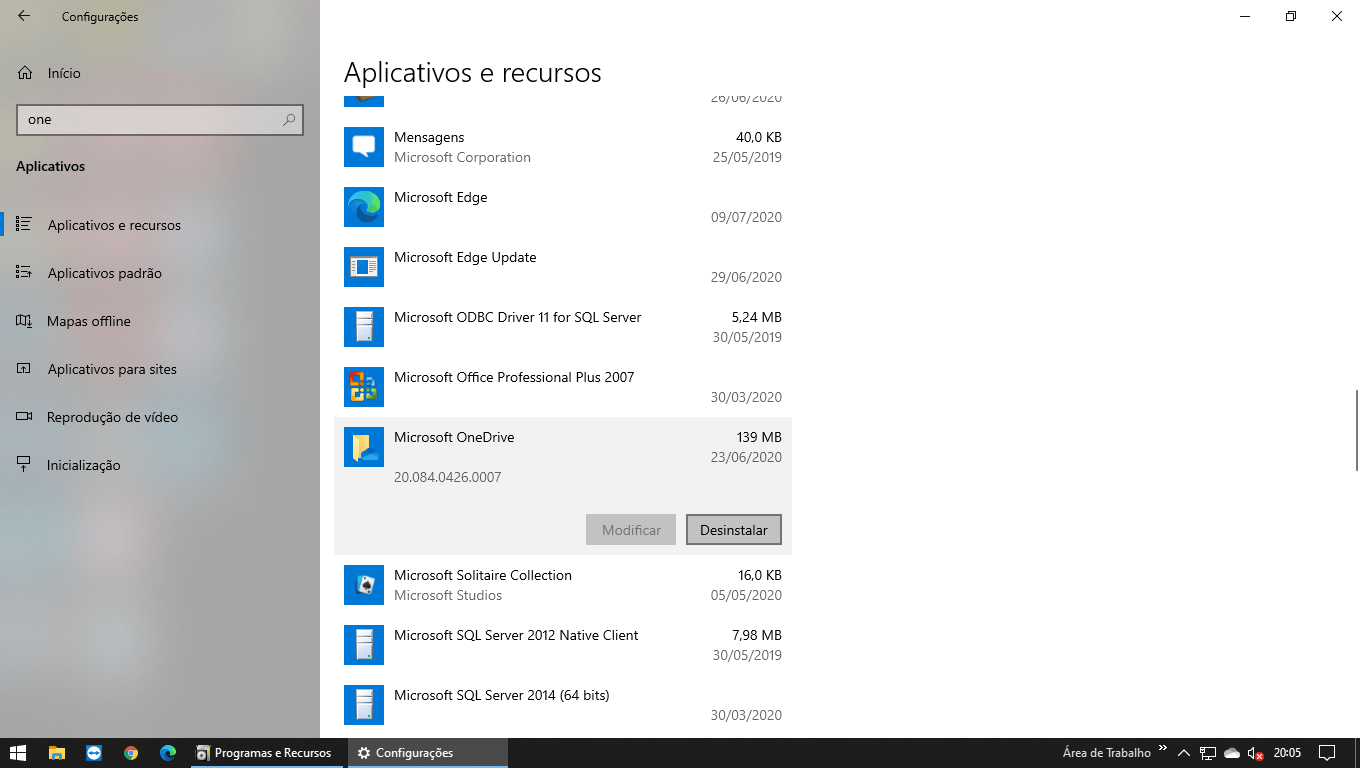Click the greyed Modificar button
The height and width of the screenshot is (768, 1360).
631,530
